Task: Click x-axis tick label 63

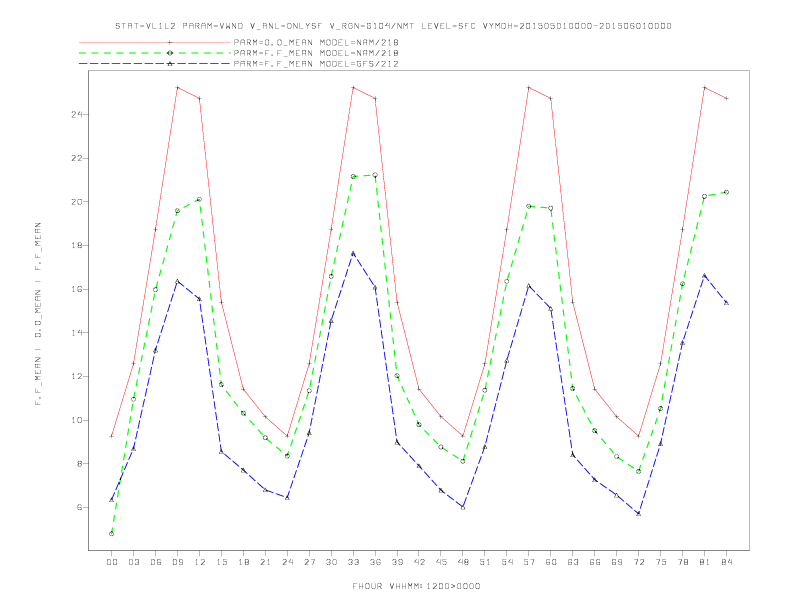Action: point(573,562)
